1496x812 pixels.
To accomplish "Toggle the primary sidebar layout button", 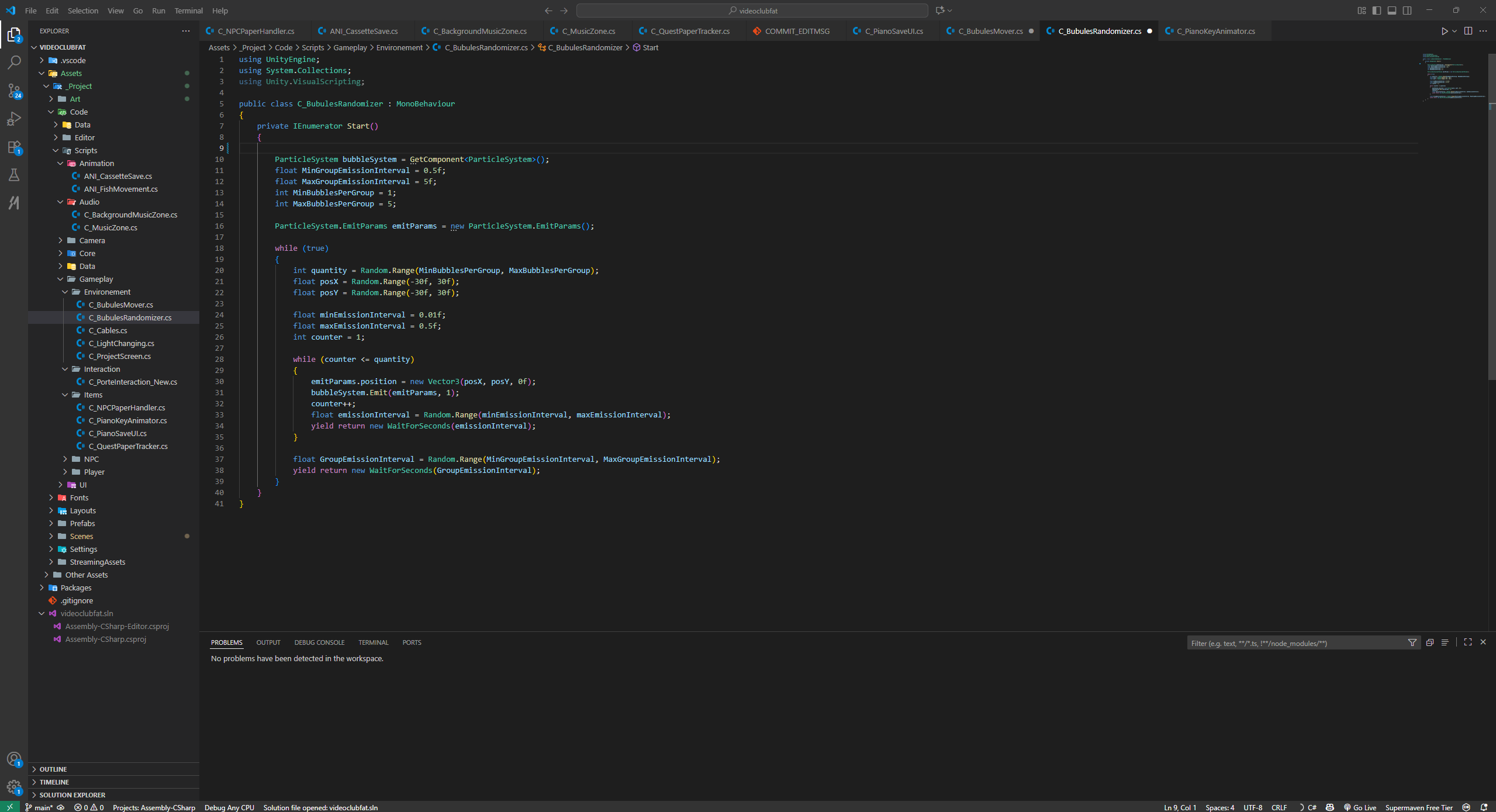I will (1377, 11).
